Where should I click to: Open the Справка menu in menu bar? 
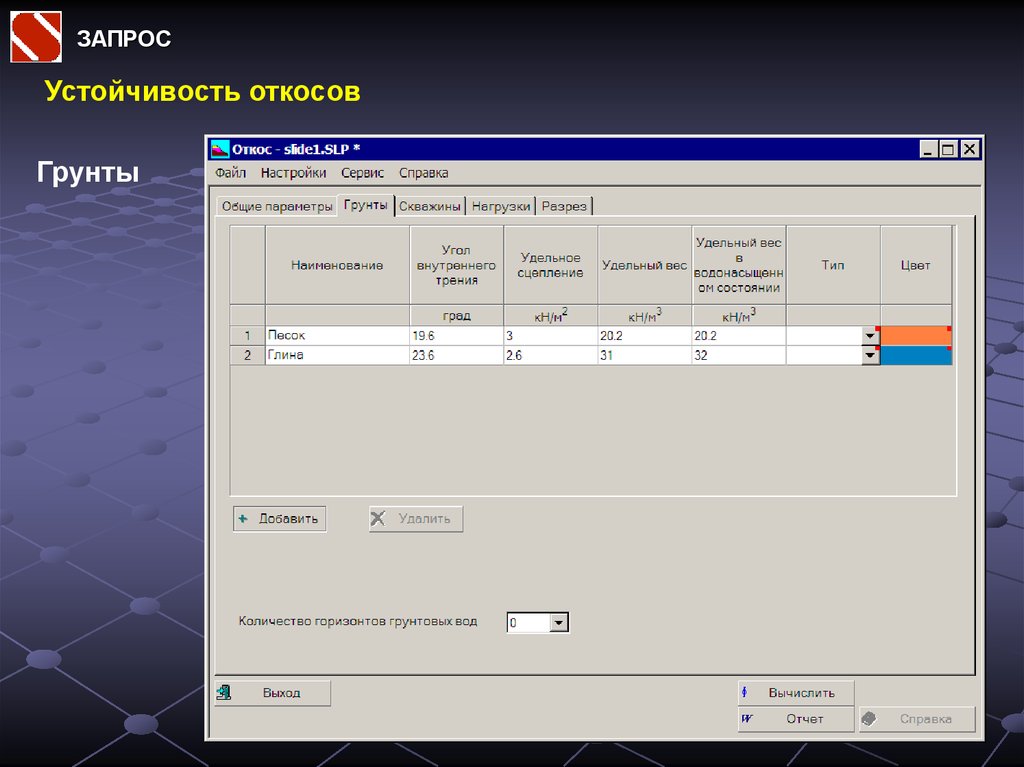click(423, 173)
